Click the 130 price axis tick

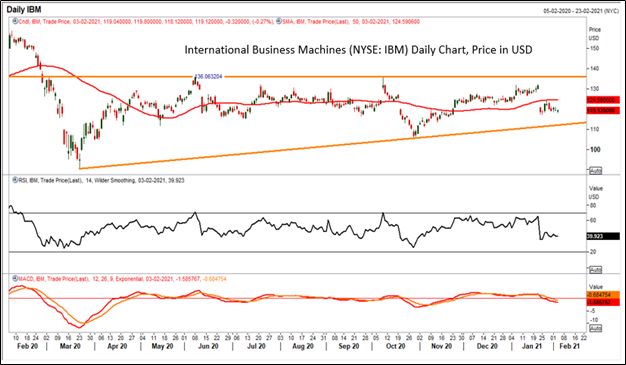pyautogui.click(x=594, y=89)
